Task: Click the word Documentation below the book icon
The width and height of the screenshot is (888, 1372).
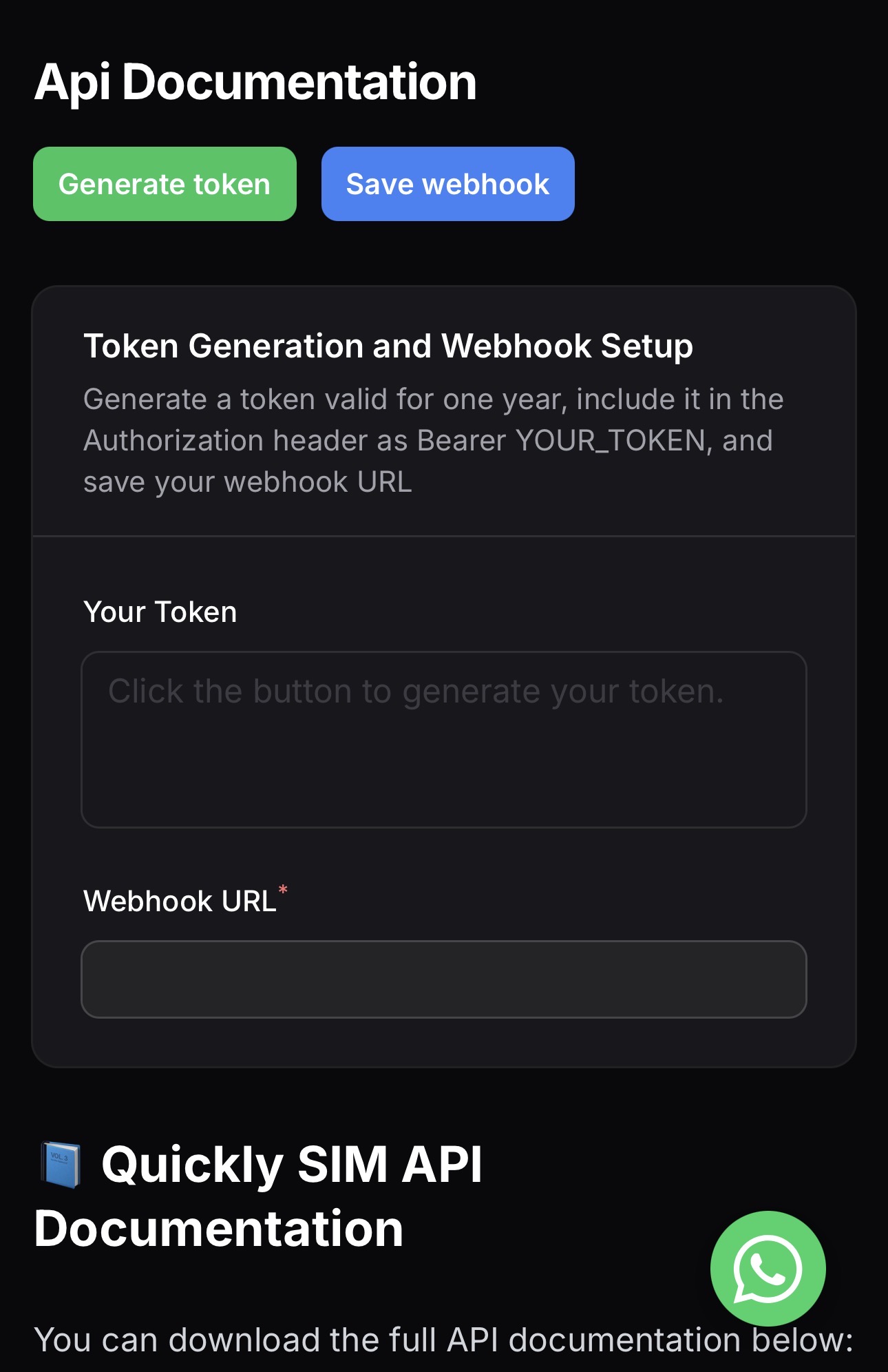Action: click(x=218, y=1229)
